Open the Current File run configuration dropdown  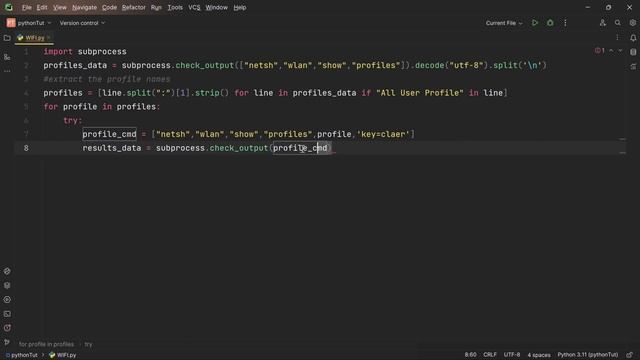(x=504, y=23)
